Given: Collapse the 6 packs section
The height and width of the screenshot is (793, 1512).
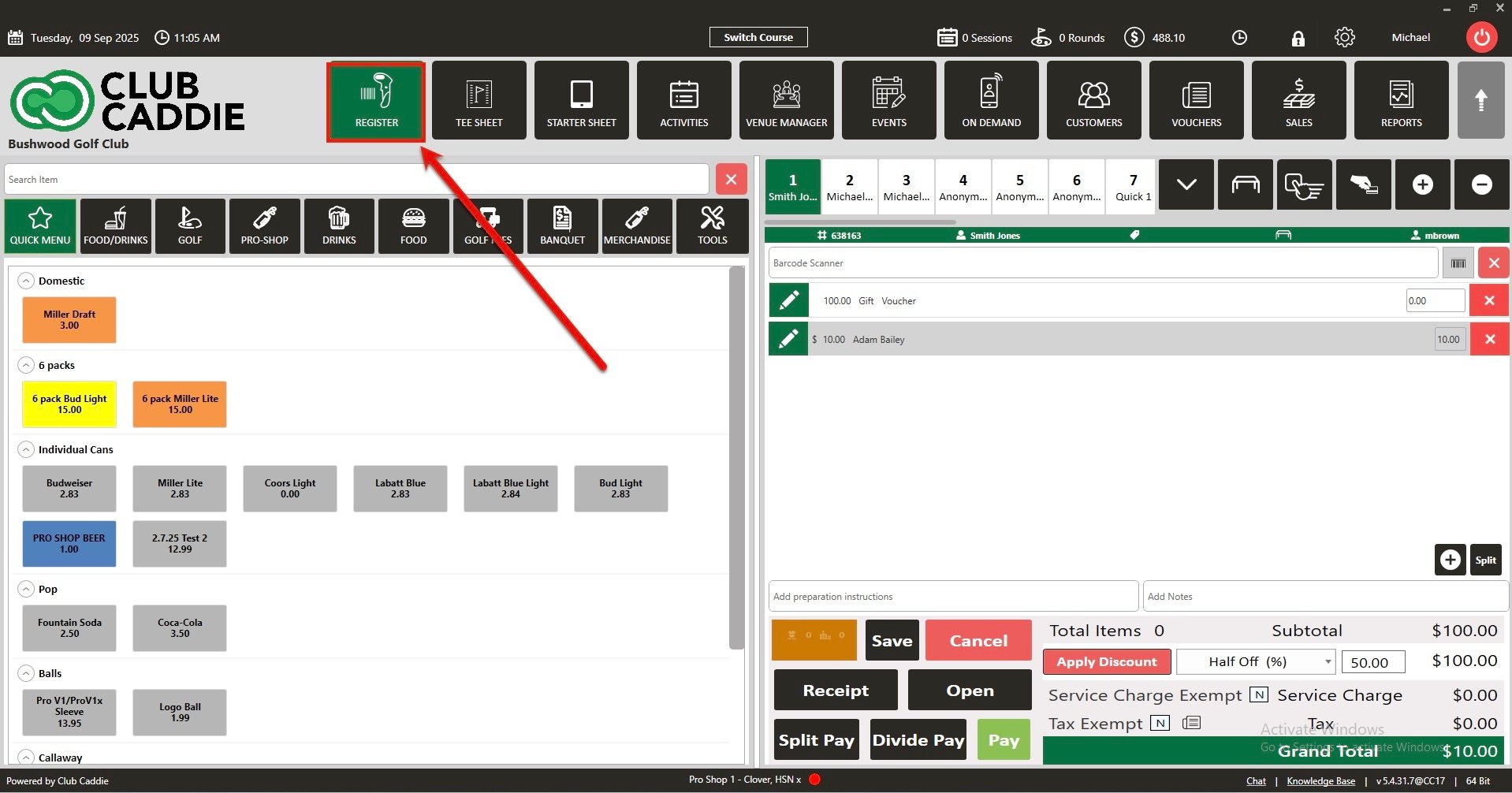Looking at the screenshot, I should point(26,365).
